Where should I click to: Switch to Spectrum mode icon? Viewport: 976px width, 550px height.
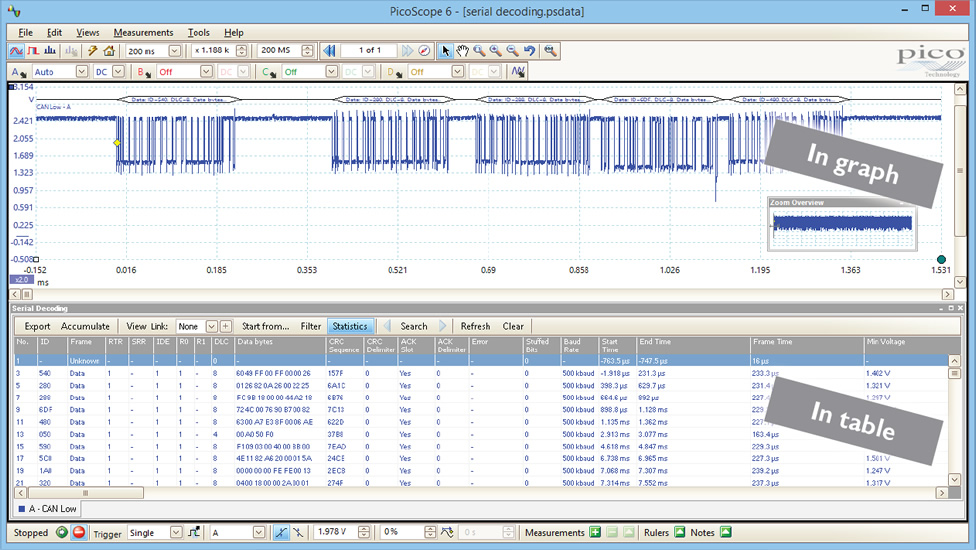point(50,50)
